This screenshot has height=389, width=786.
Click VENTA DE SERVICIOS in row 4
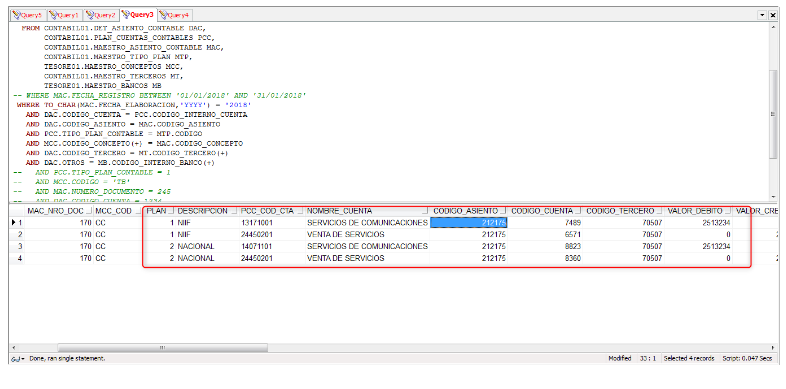[367, 259]
